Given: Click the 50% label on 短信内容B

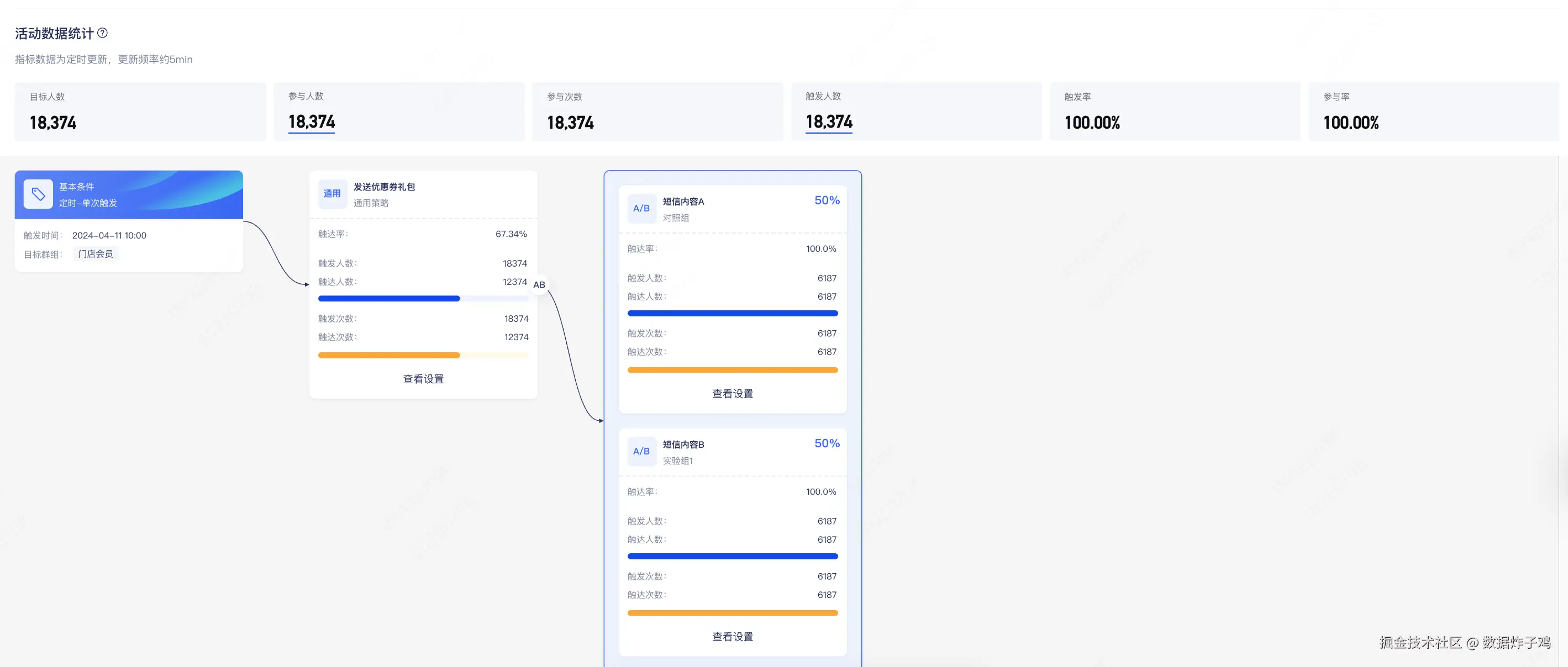Looking at the screenshot, I should (x=827, y=443).
